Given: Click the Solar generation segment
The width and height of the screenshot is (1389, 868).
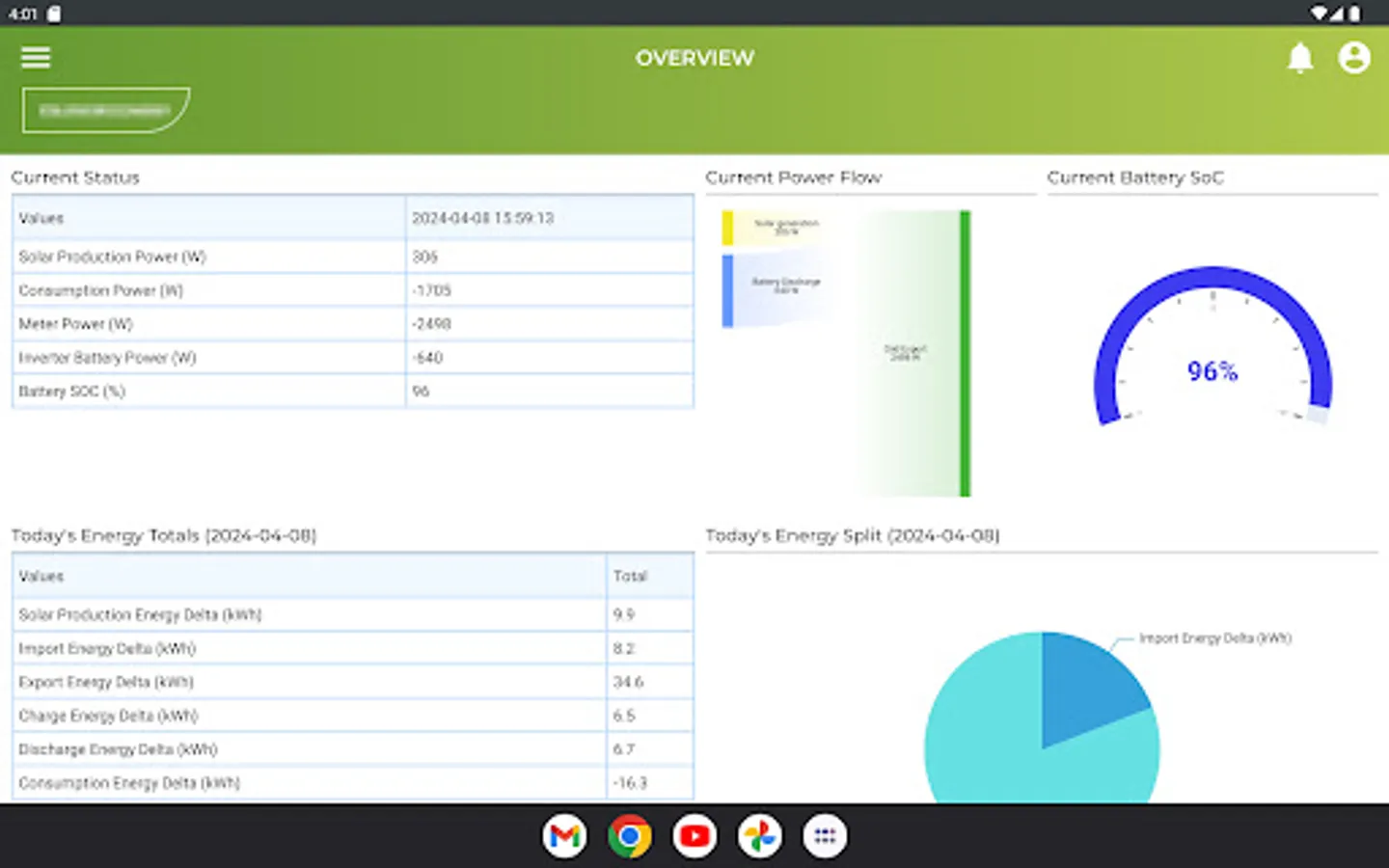Looking at the screenshot, I should [772, 225].
